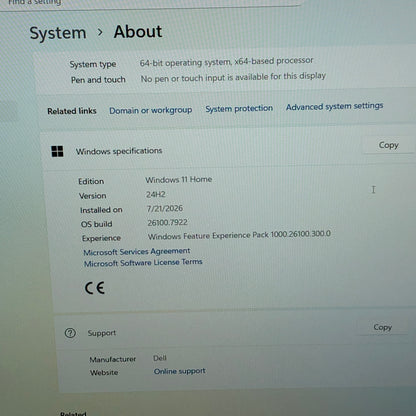Select the No pen or touch input text
The height and width of the screenshot is (416, 416).
click(233, 78)
